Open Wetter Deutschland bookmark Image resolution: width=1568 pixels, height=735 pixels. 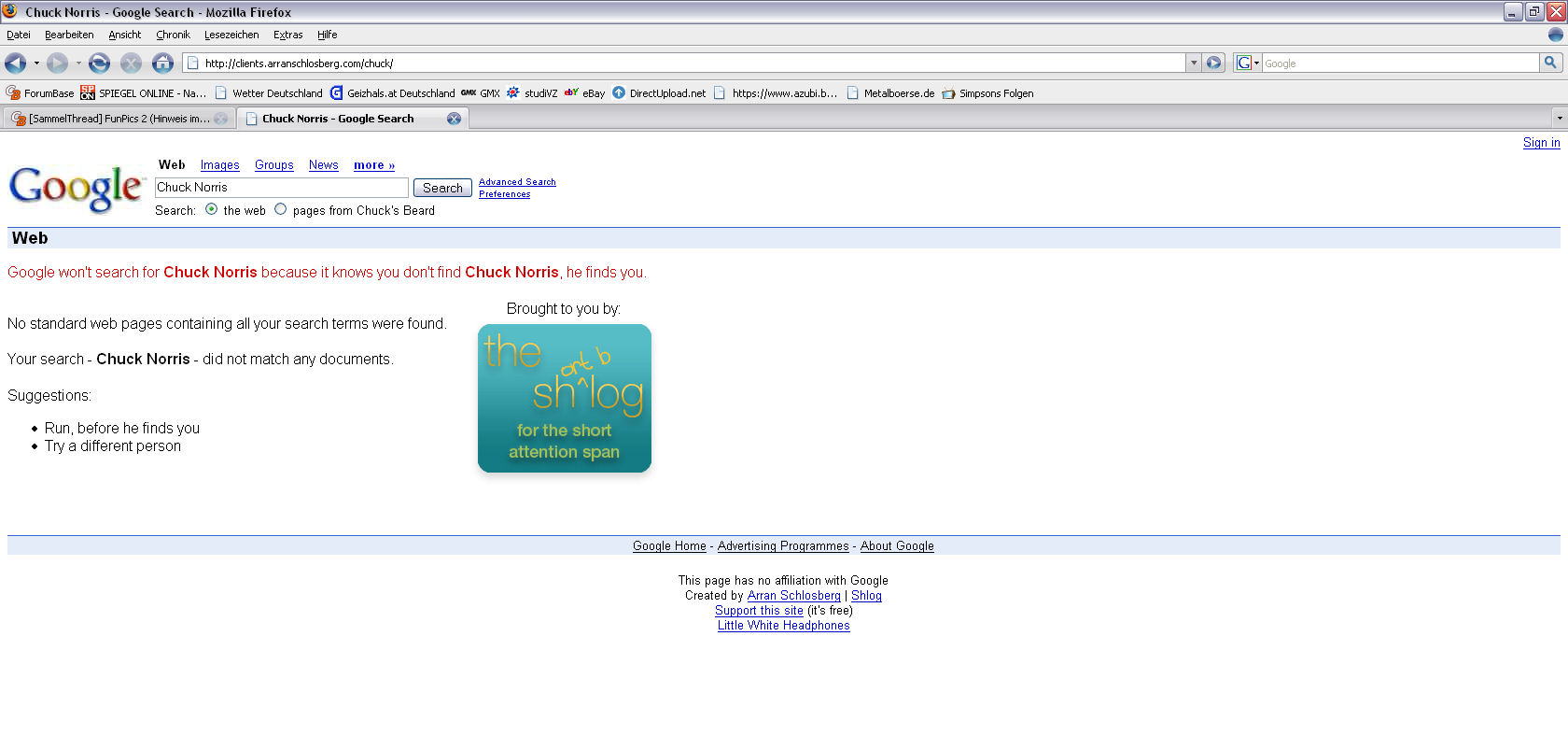tap(269, 92)
